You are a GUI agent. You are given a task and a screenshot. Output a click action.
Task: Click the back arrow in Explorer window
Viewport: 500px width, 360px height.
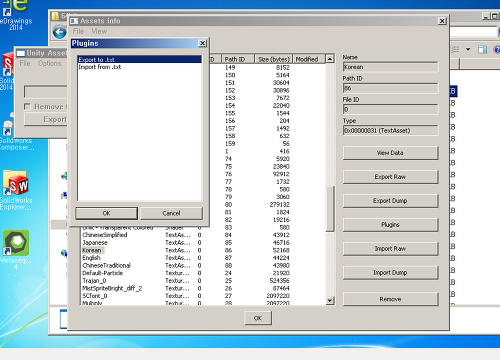pyautogui.click(x=60, y=32)
